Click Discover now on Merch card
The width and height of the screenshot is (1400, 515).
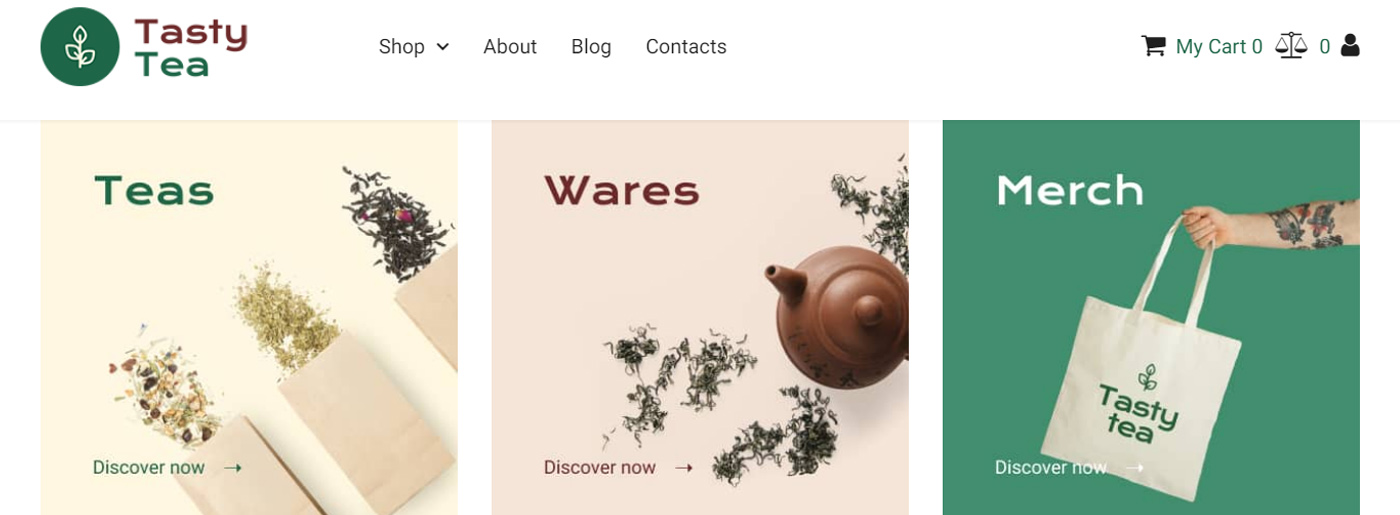[x=1051, y=468]
